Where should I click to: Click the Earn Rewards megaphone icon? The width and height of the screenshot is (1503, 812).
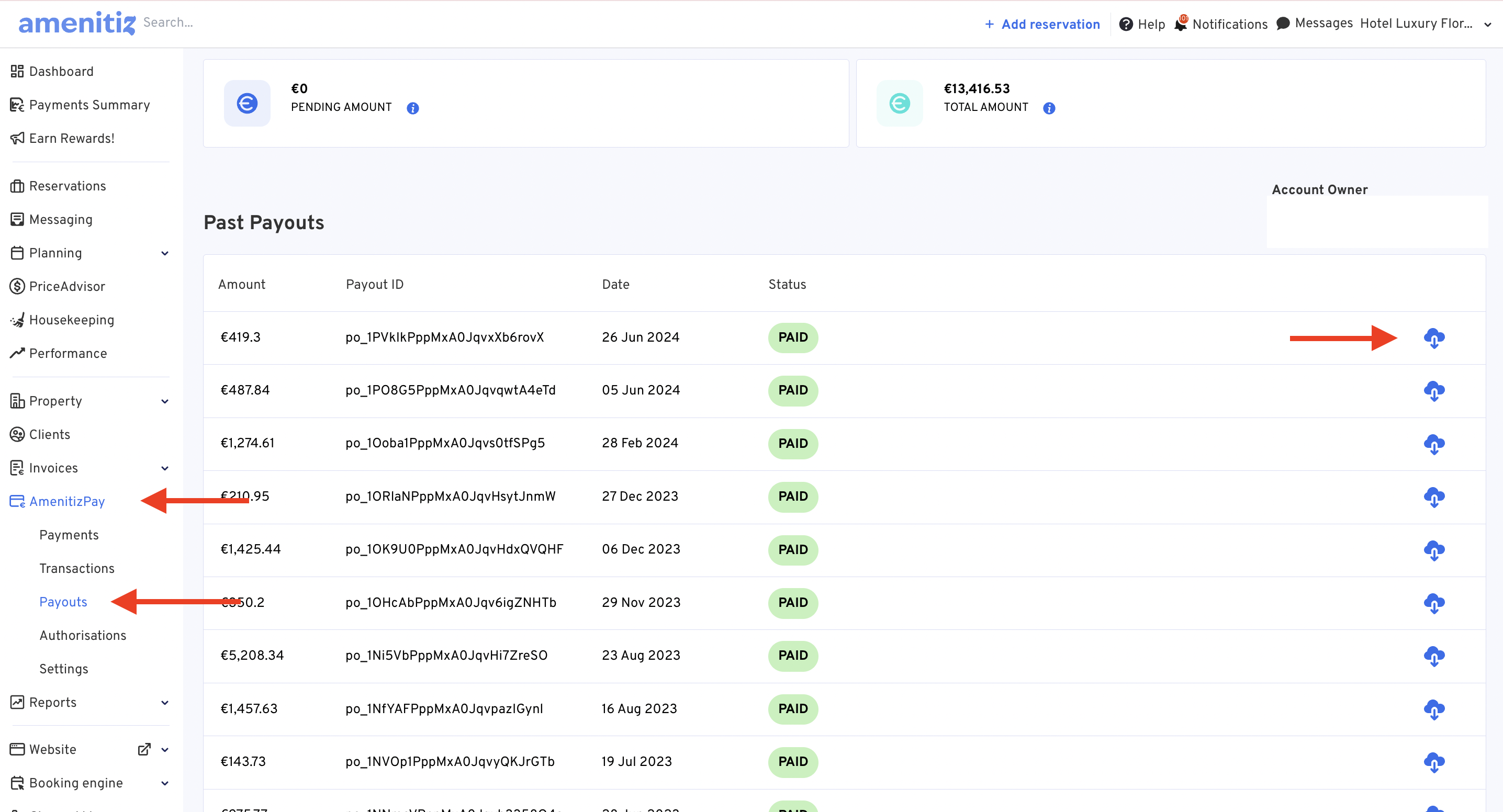(x=17, y=138)
